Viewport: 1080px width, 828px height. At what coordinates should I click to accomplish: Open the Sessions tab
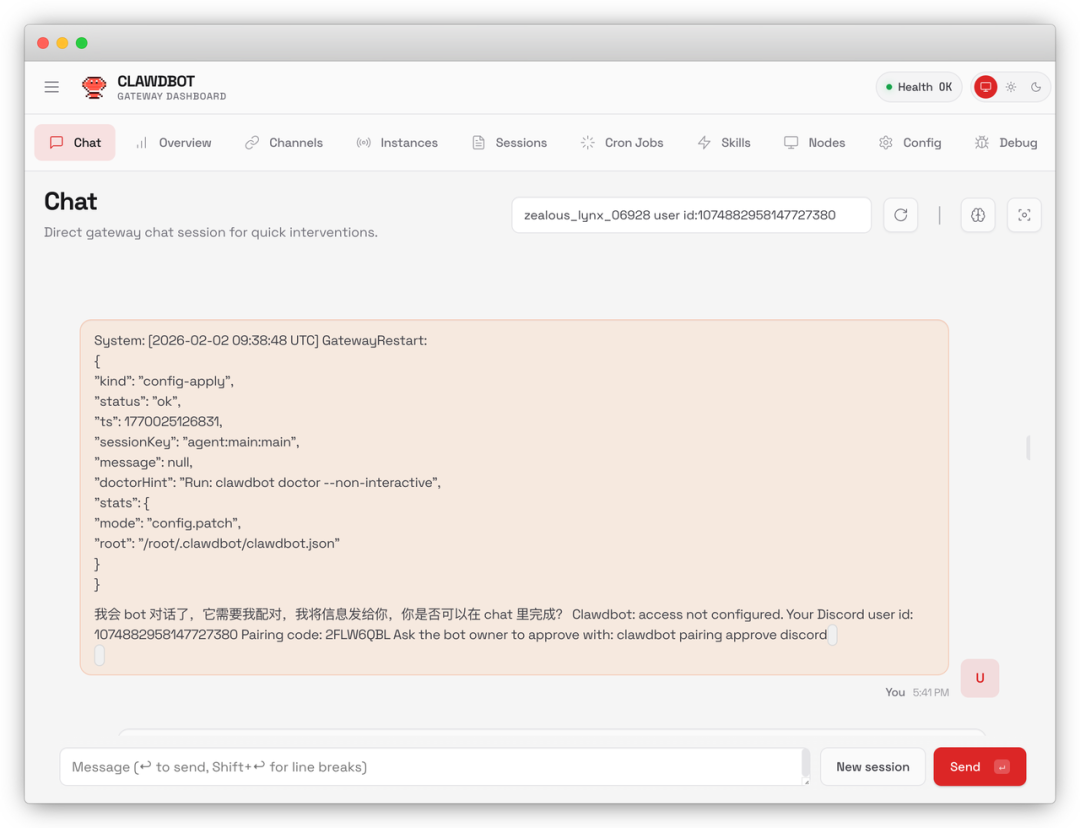click(510, 142)
